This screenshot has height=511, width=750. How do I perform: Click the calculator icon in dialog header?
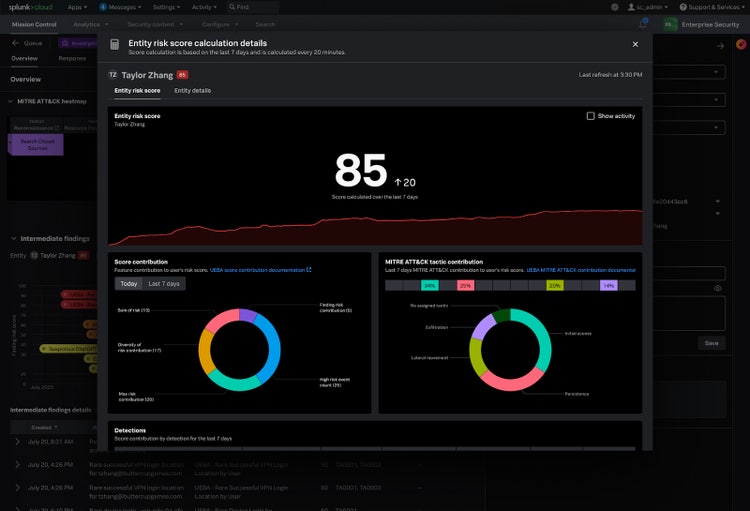[x=115, y=45]
